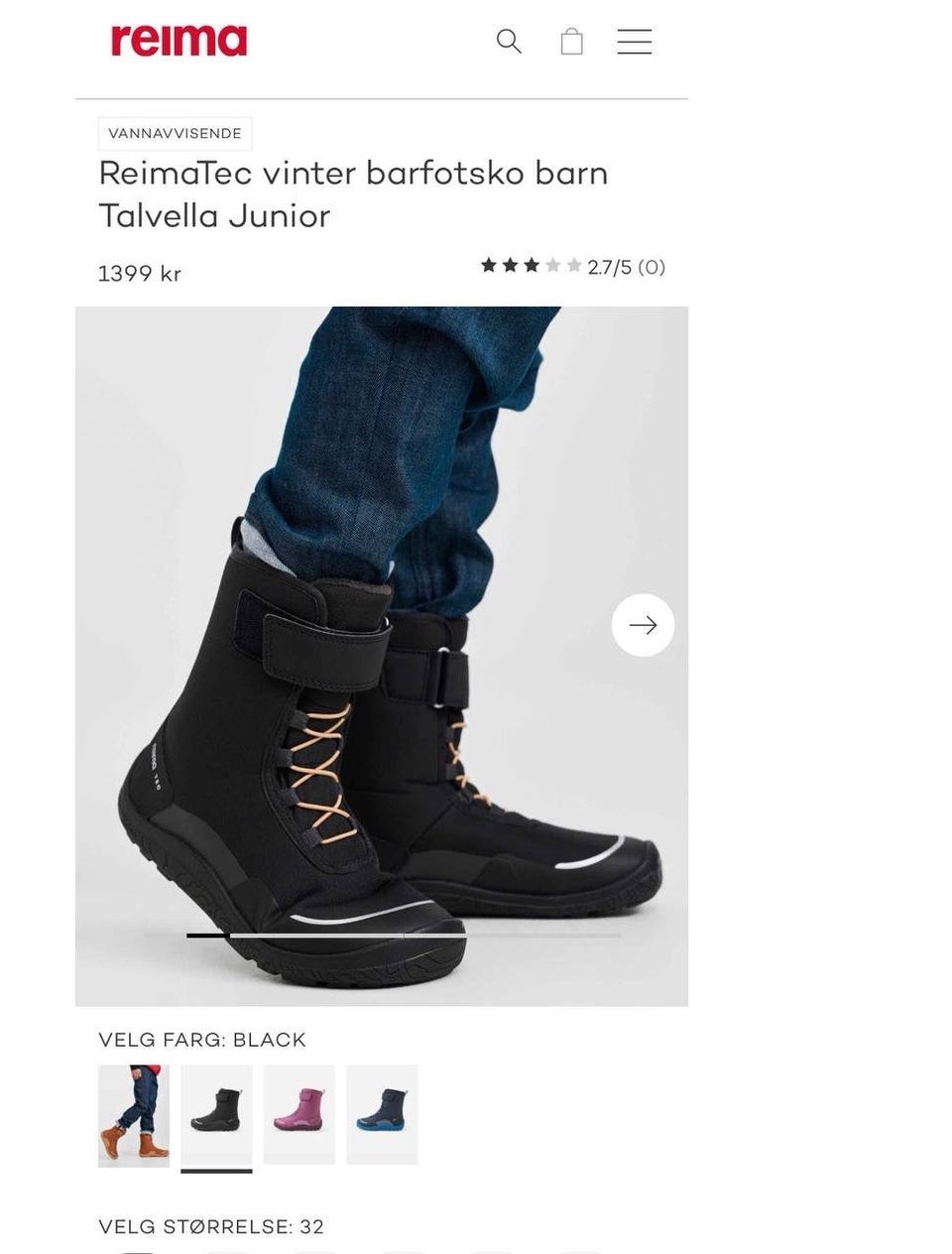Click the review count (0)
The height and width of the screenshot is (1254, 952).
click(x=652, y=267)
